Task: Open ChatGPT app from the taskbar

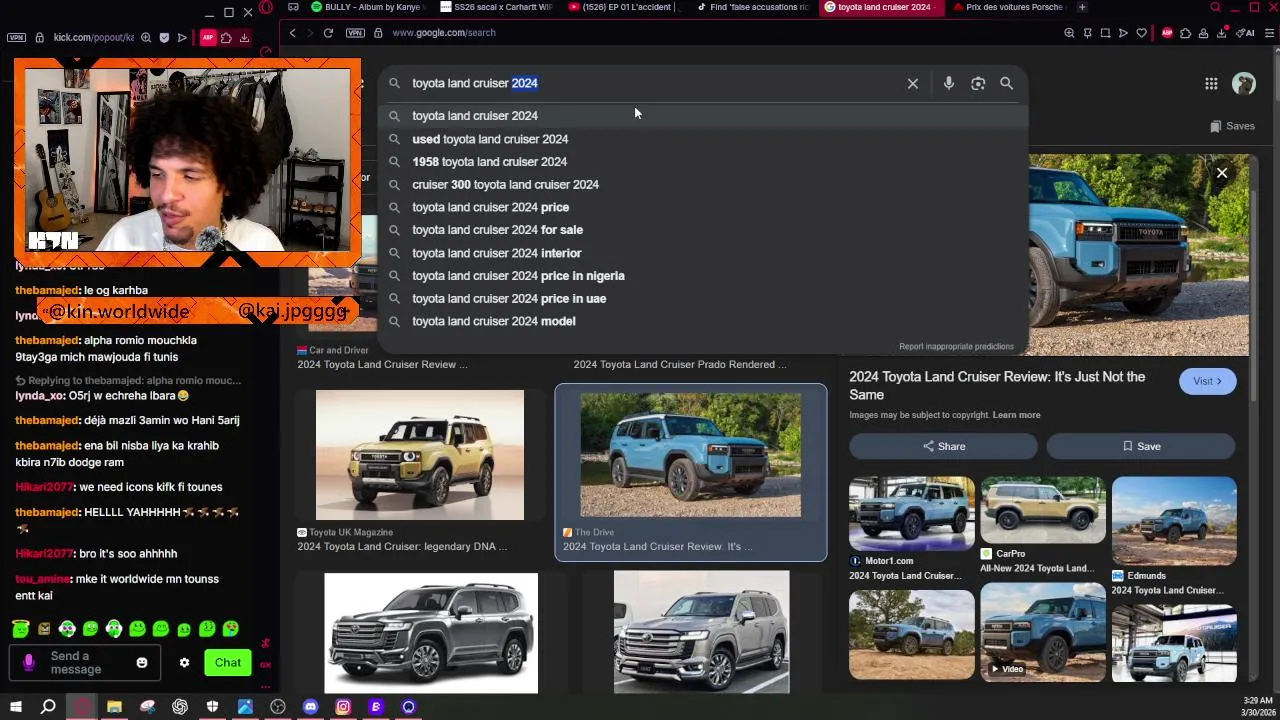Action: coord(180,707)
